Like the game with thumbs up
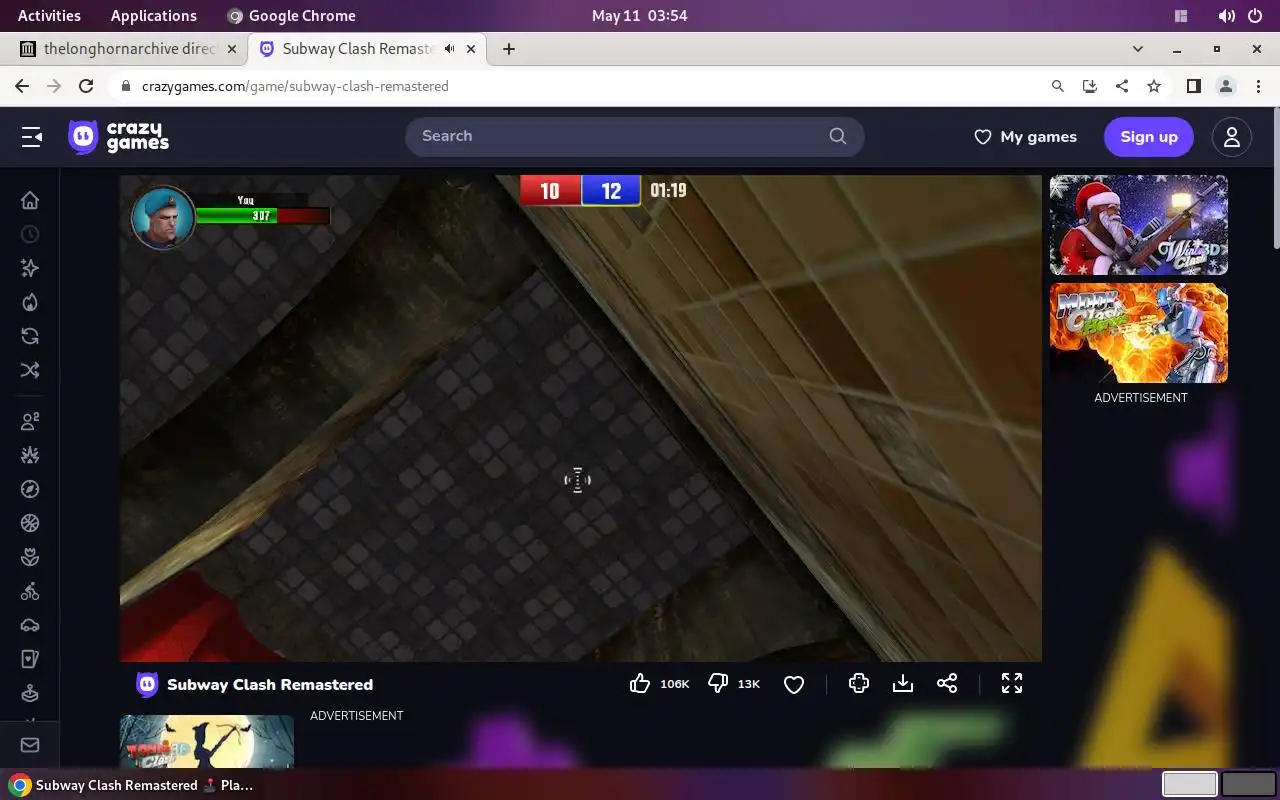This screenshot has width=1280, height=800. tap(640, 684)
